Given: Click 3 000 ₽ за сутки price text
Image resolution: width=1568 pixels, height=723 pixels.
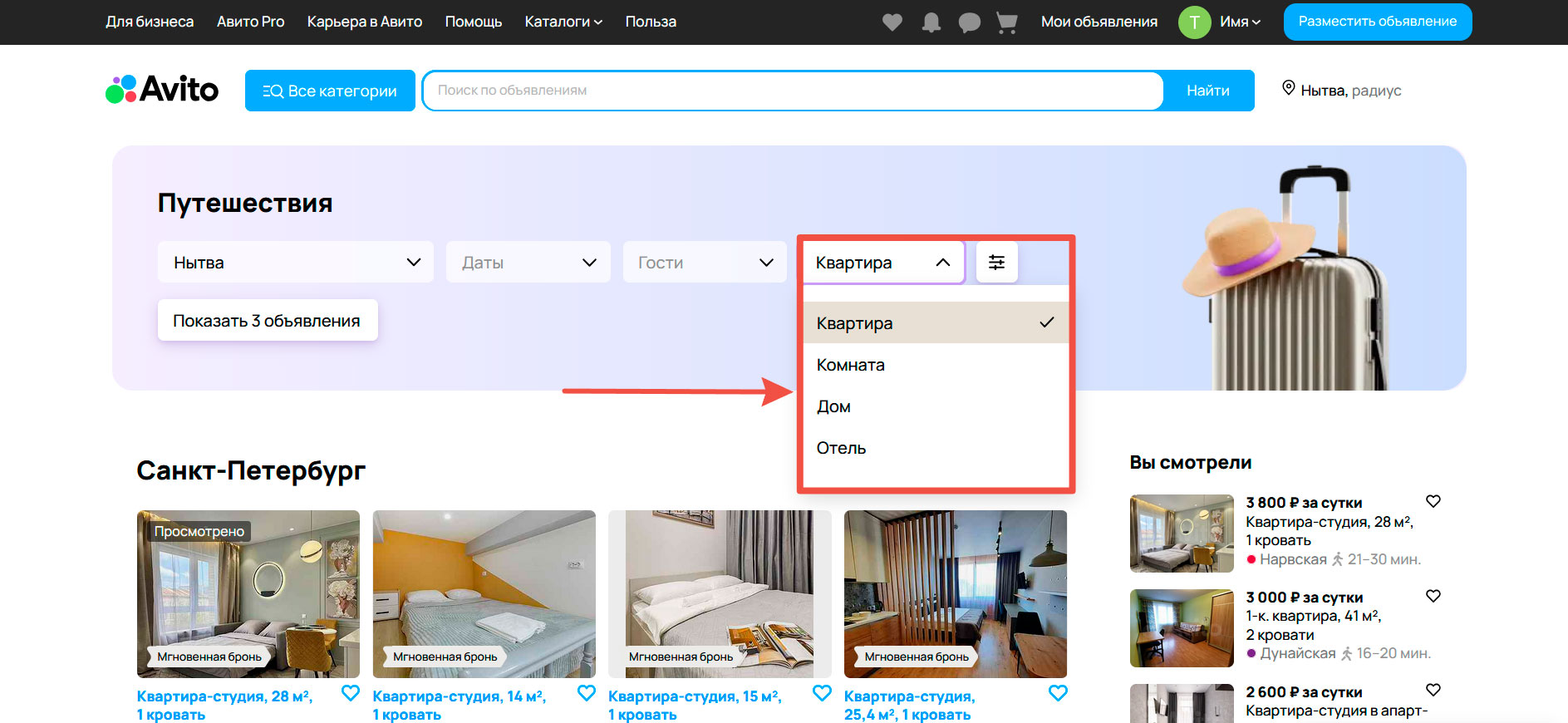Looking at the screenshot, I should [x=1305, y=598].
